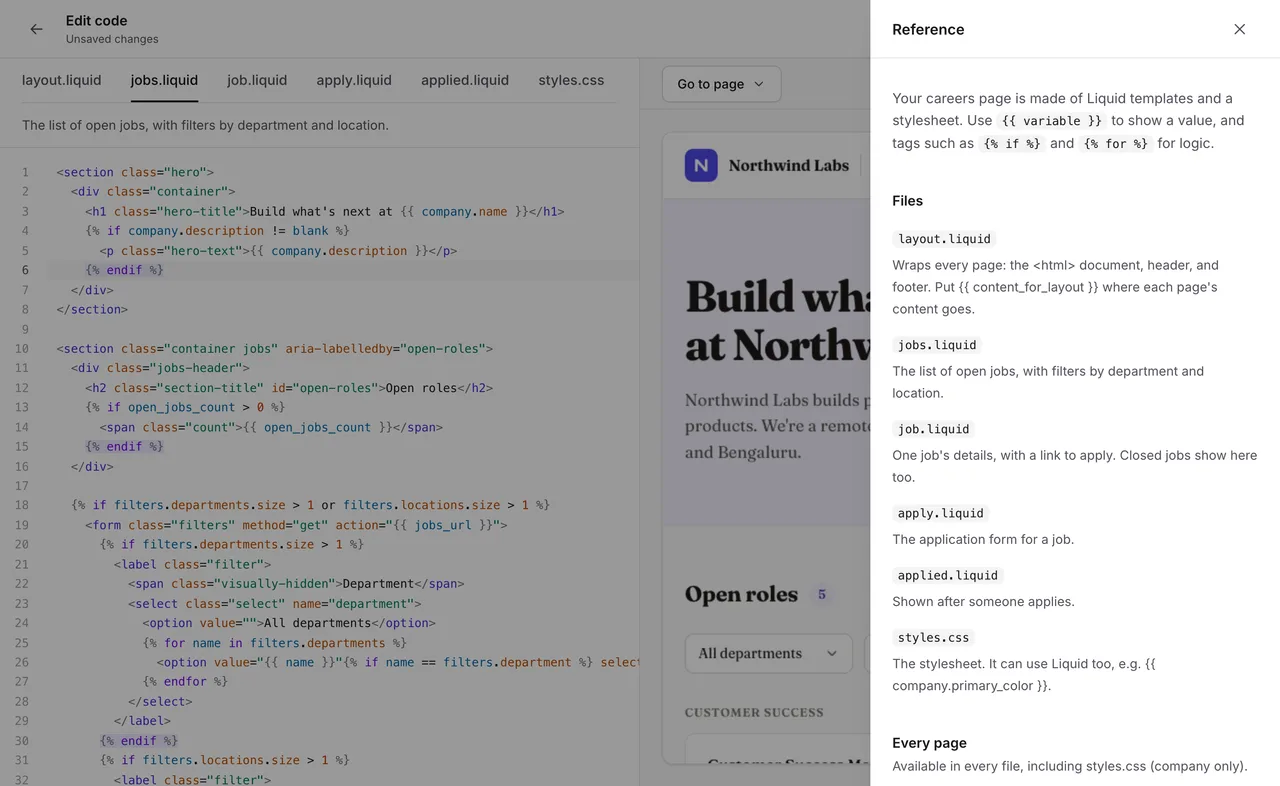1280x786 pixels.
Task: Expand the All departments filter in preview
Action: click(x=768, y=653)
